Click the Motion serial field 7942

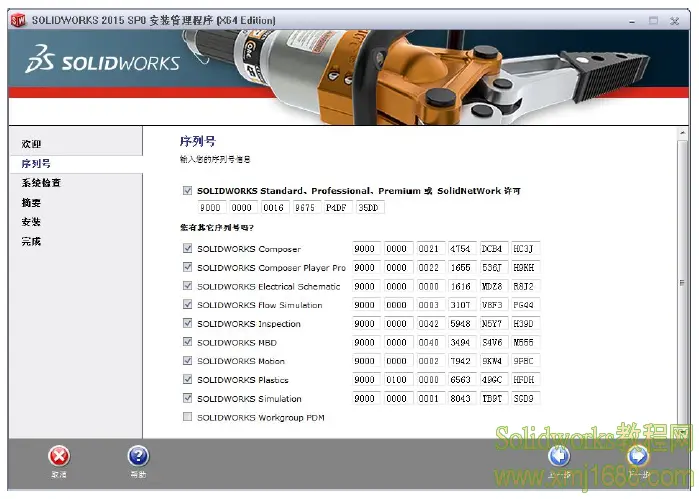click(461, 361)
